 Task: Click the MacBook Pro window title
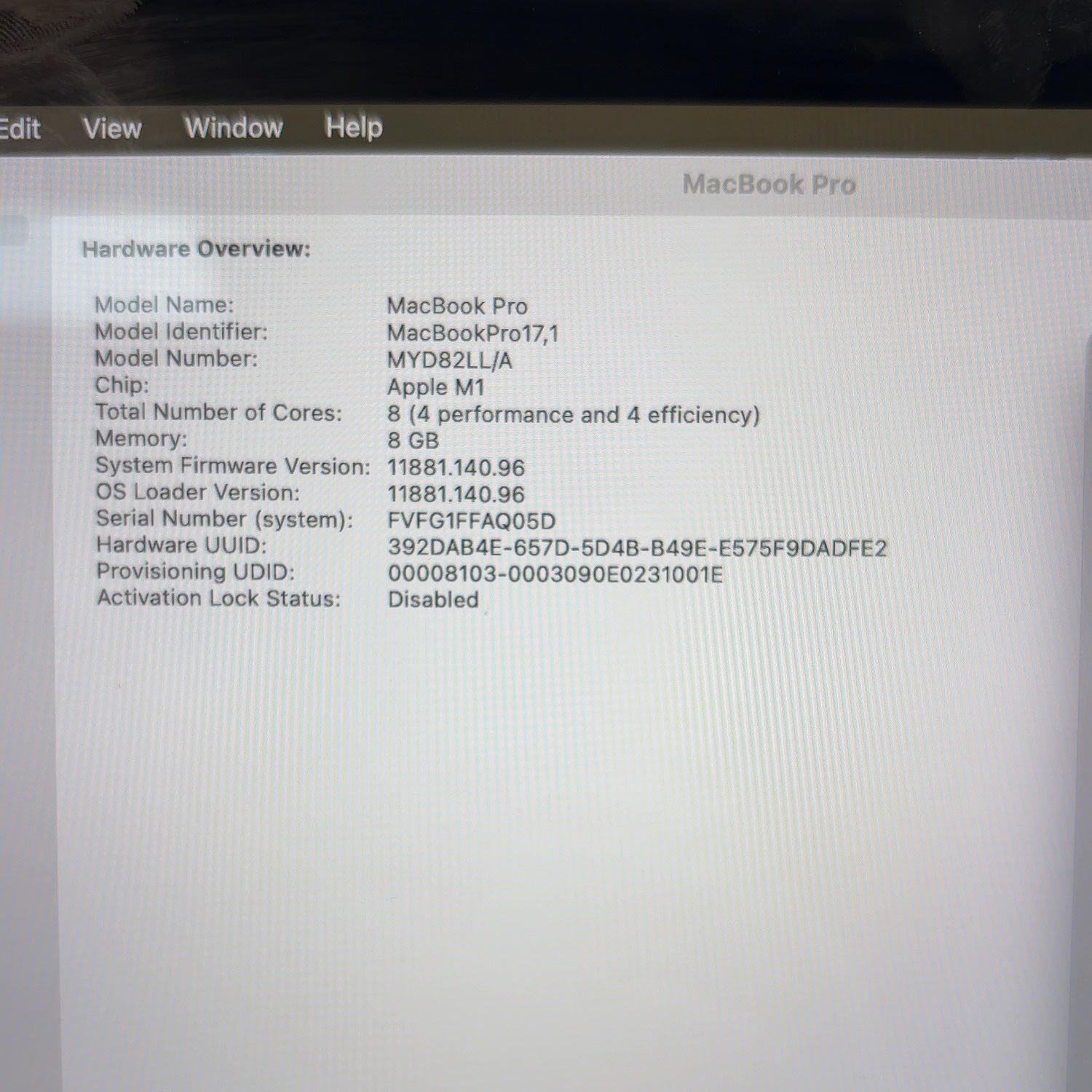[769, 184]
